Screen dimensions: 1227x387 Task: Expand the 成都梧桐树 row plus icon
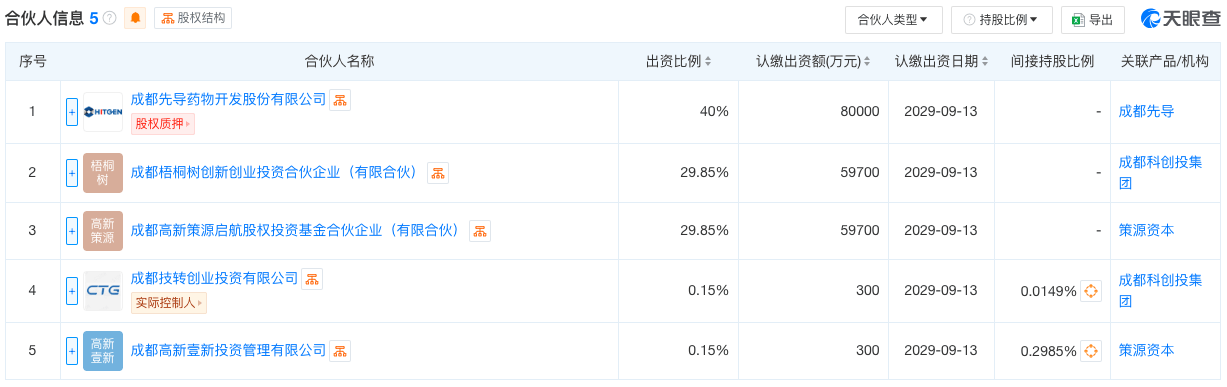[72, 173]
